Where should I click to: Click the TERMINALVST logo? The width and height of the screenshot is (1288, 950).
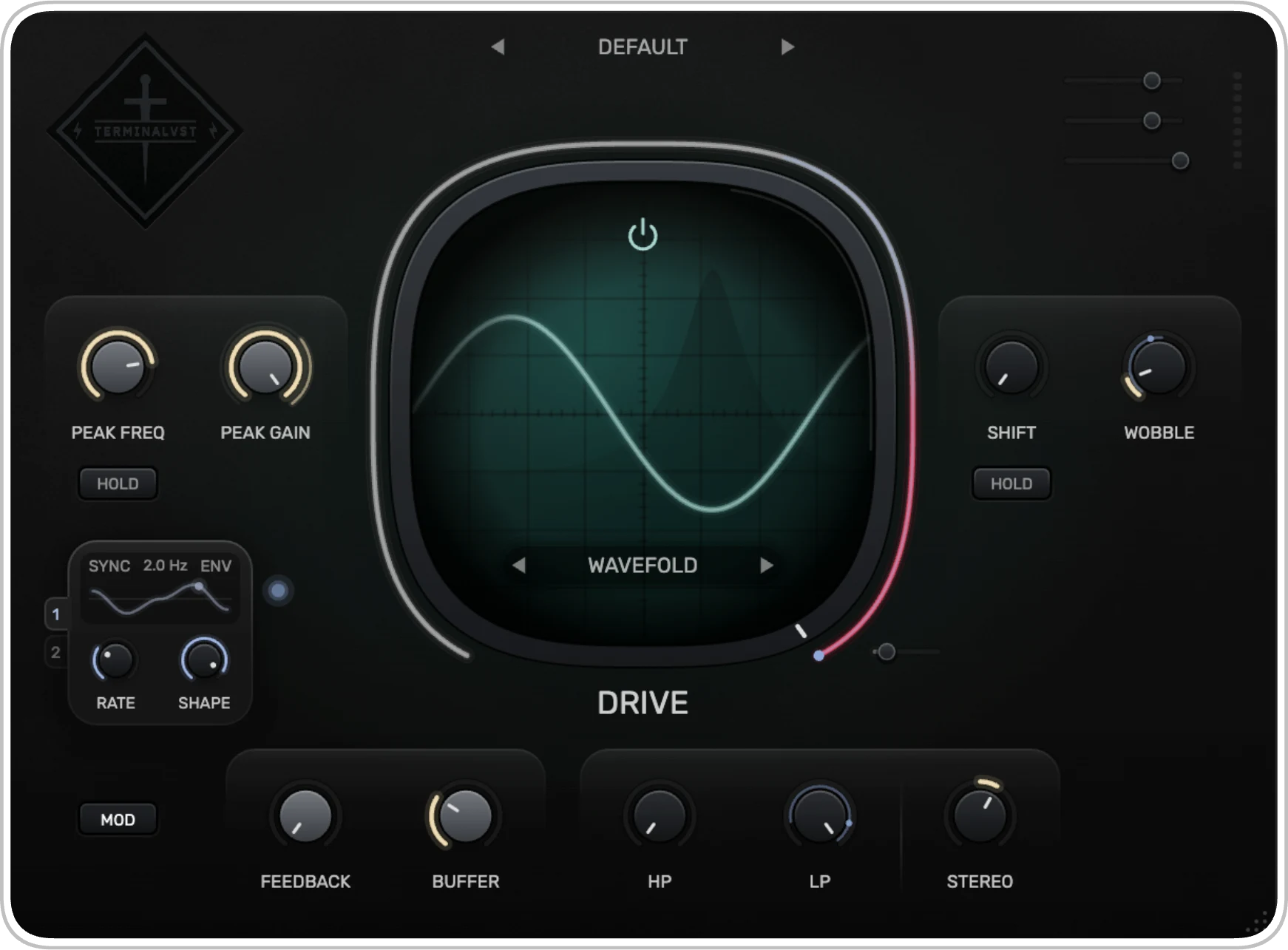[146, 131]
